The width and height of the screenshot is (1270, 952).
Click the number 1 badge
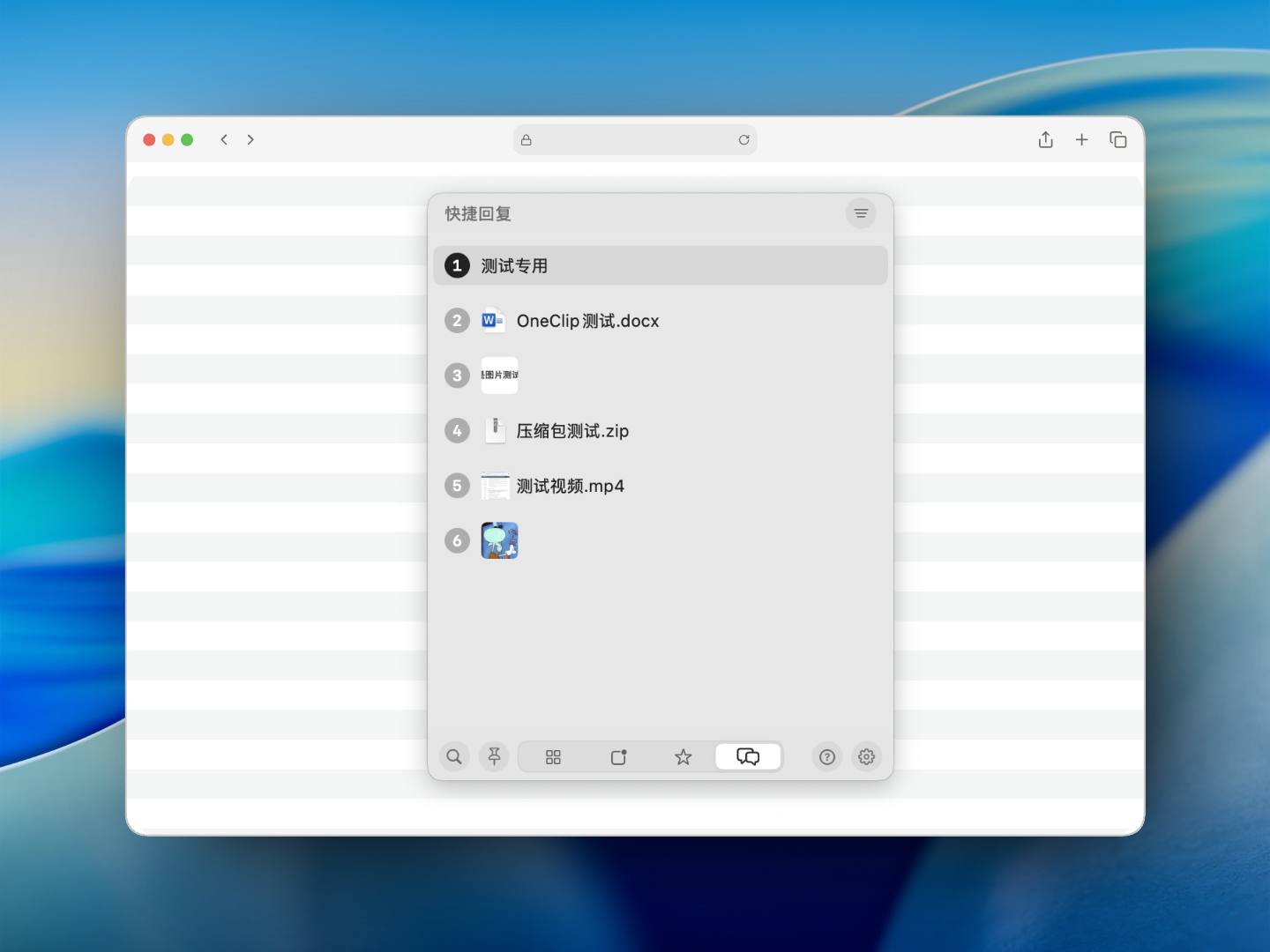click(x=457, y=265)
